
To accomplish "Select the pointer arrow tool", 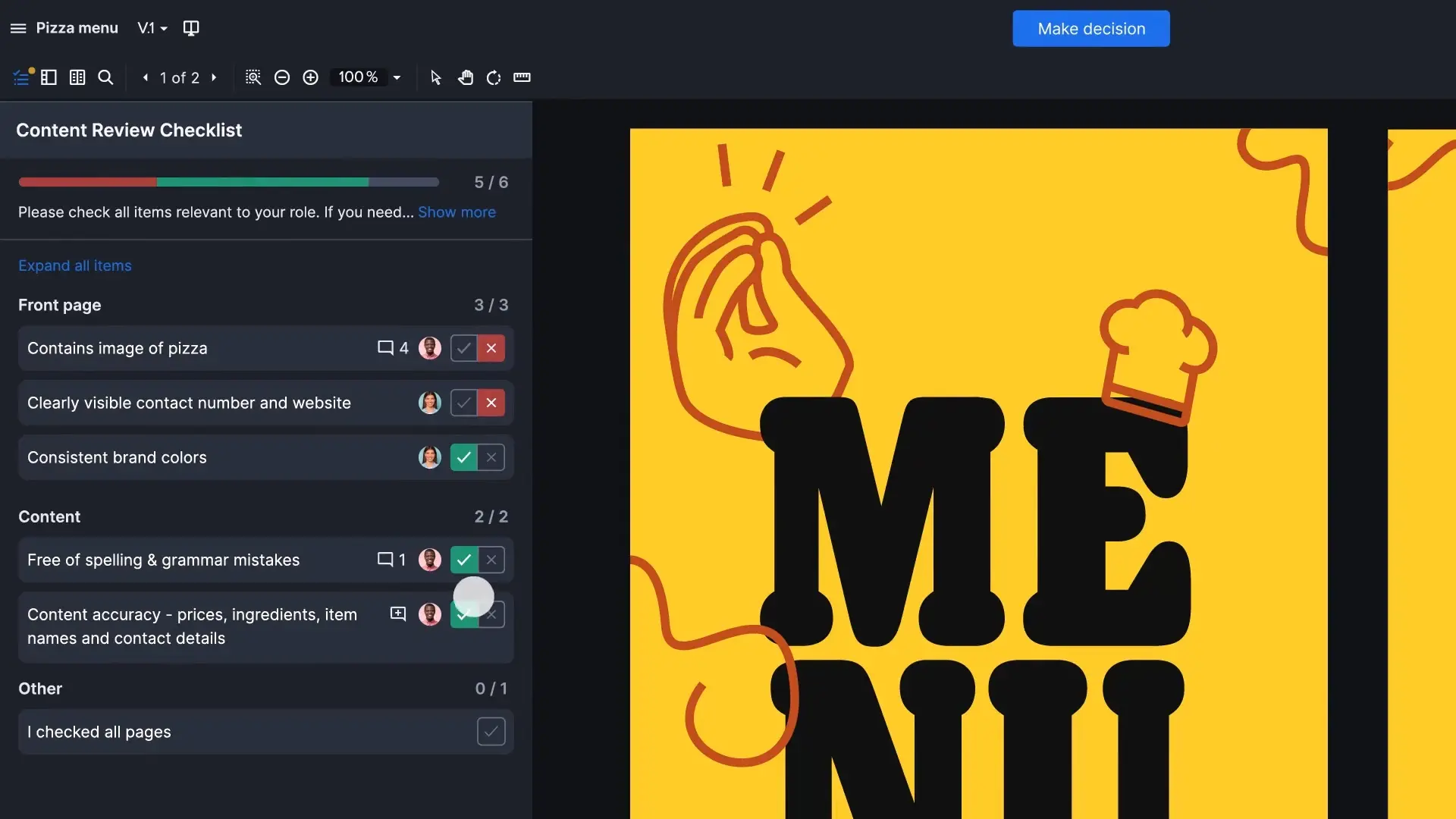I will tap(435, 77).
